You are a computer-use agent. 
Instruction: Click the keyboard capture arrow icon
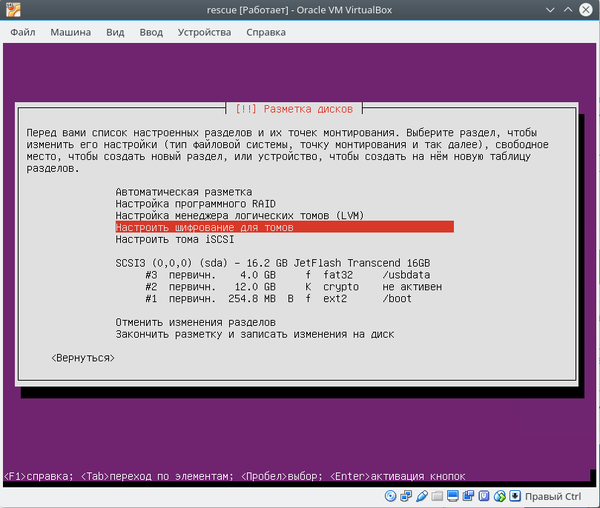click(515, 496)
